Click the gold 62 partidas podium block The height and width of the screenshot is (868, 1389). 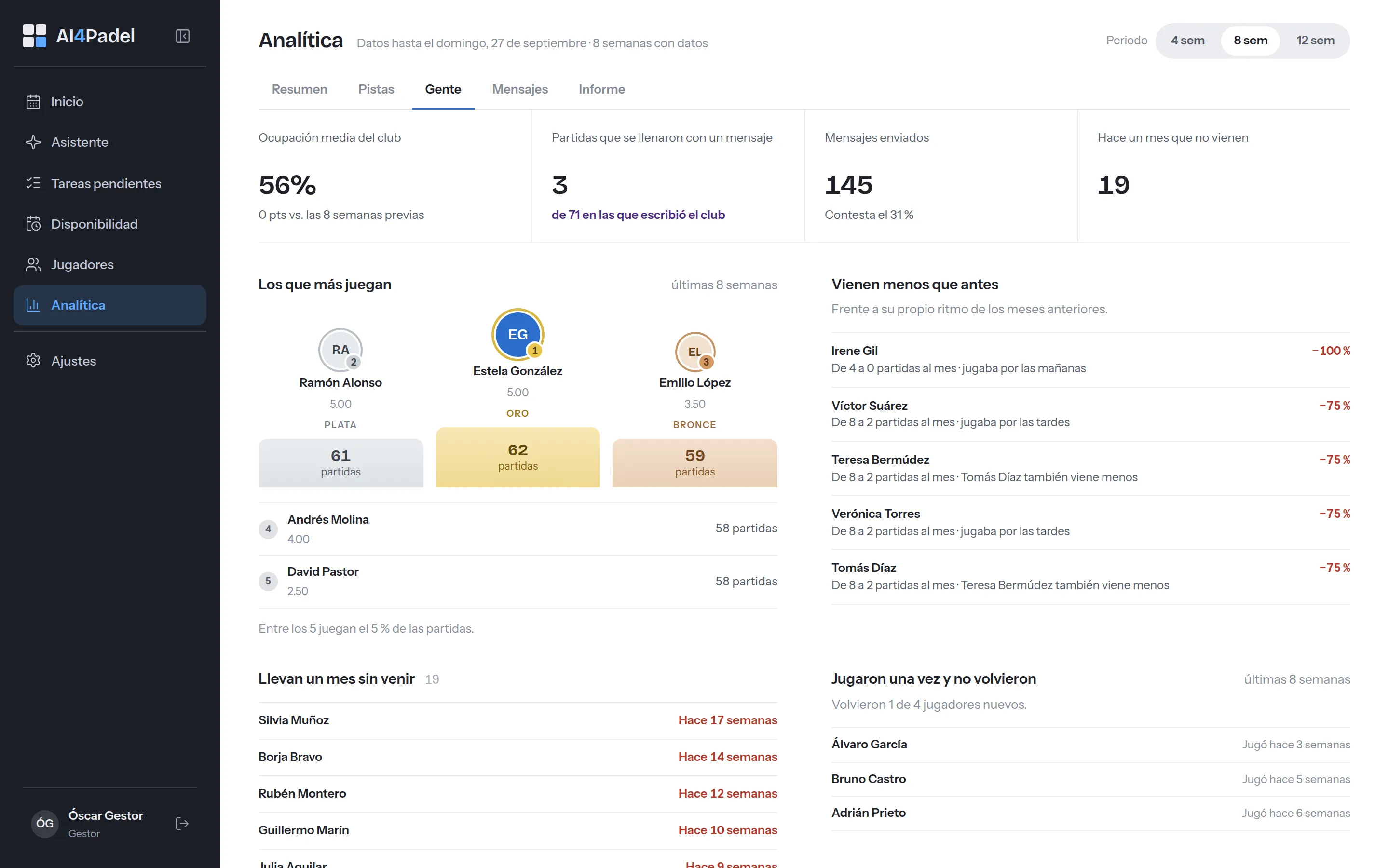click(517, 457)
